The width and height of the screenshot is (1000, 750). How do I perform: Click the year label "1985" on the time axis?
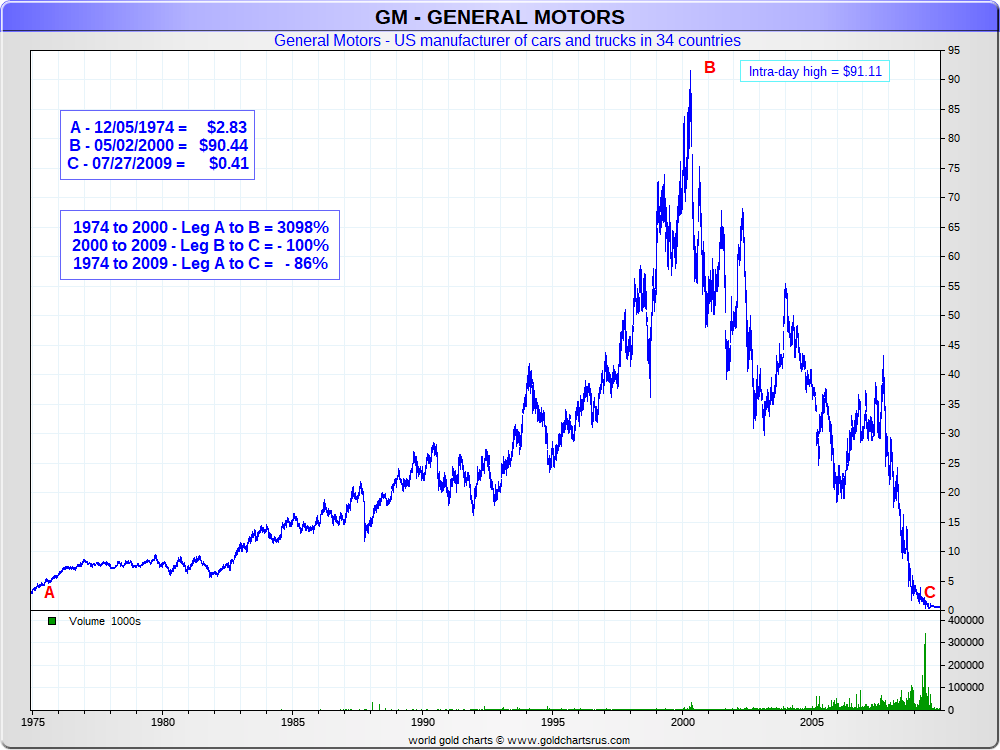click(x=293, y=723)
